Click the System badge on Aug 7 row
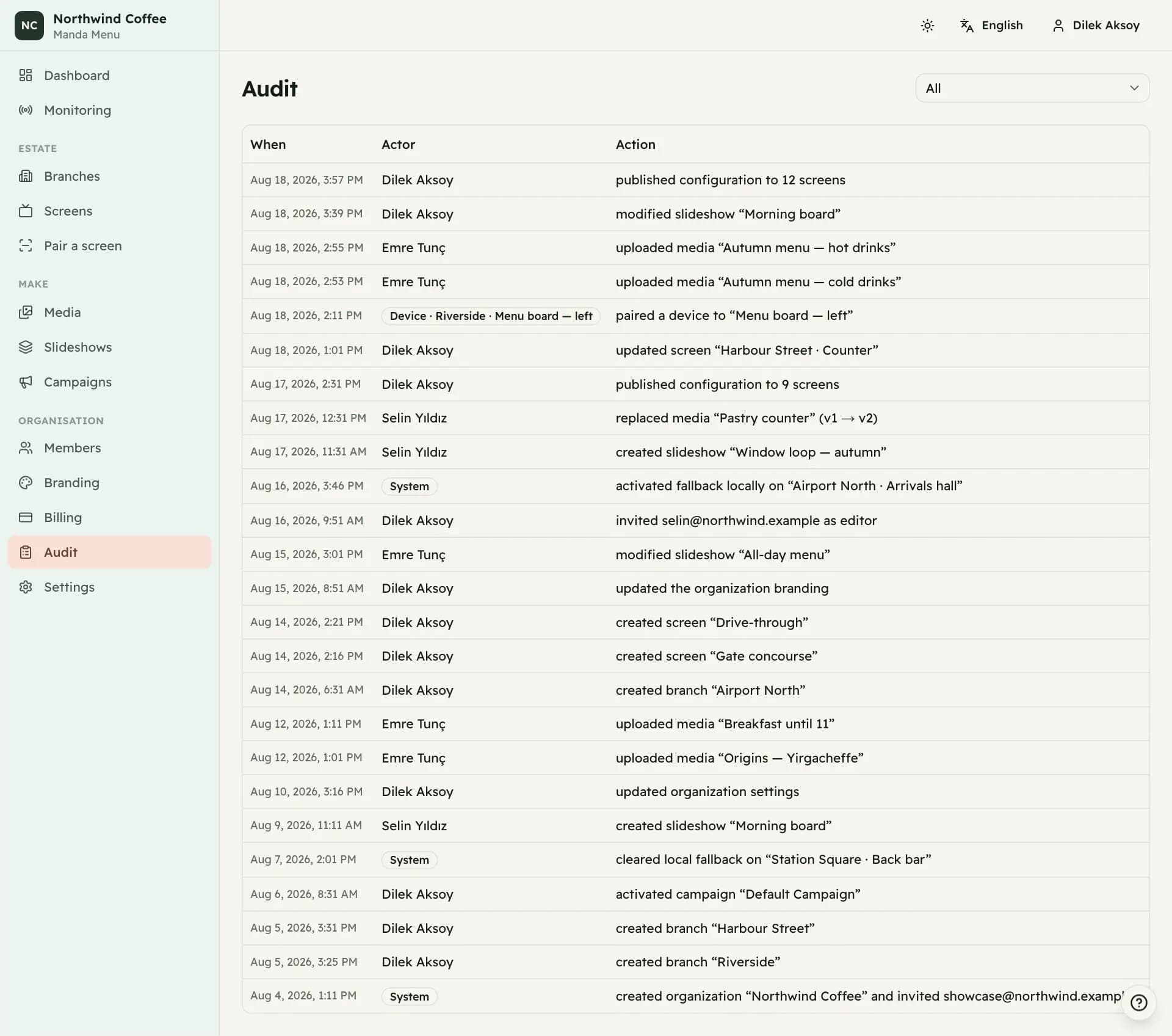Screen dimensions: 1172x1036 [409, 860]
